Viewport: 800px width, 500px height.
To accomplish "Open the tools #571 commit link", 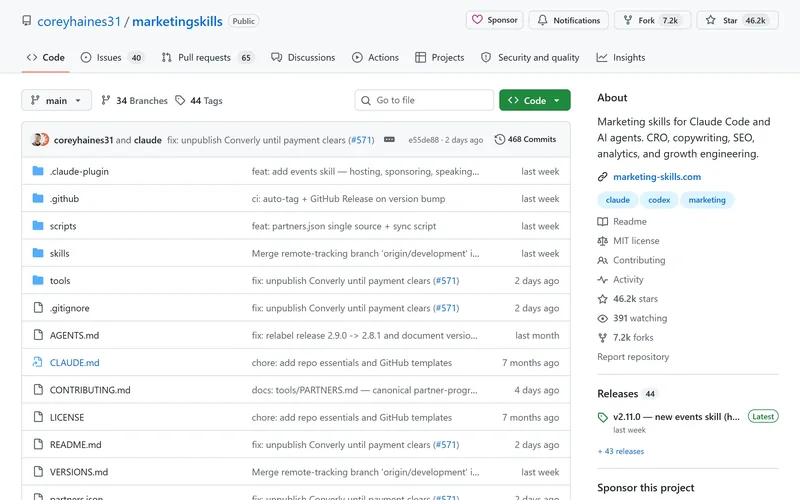I will (x=446, y=281).
